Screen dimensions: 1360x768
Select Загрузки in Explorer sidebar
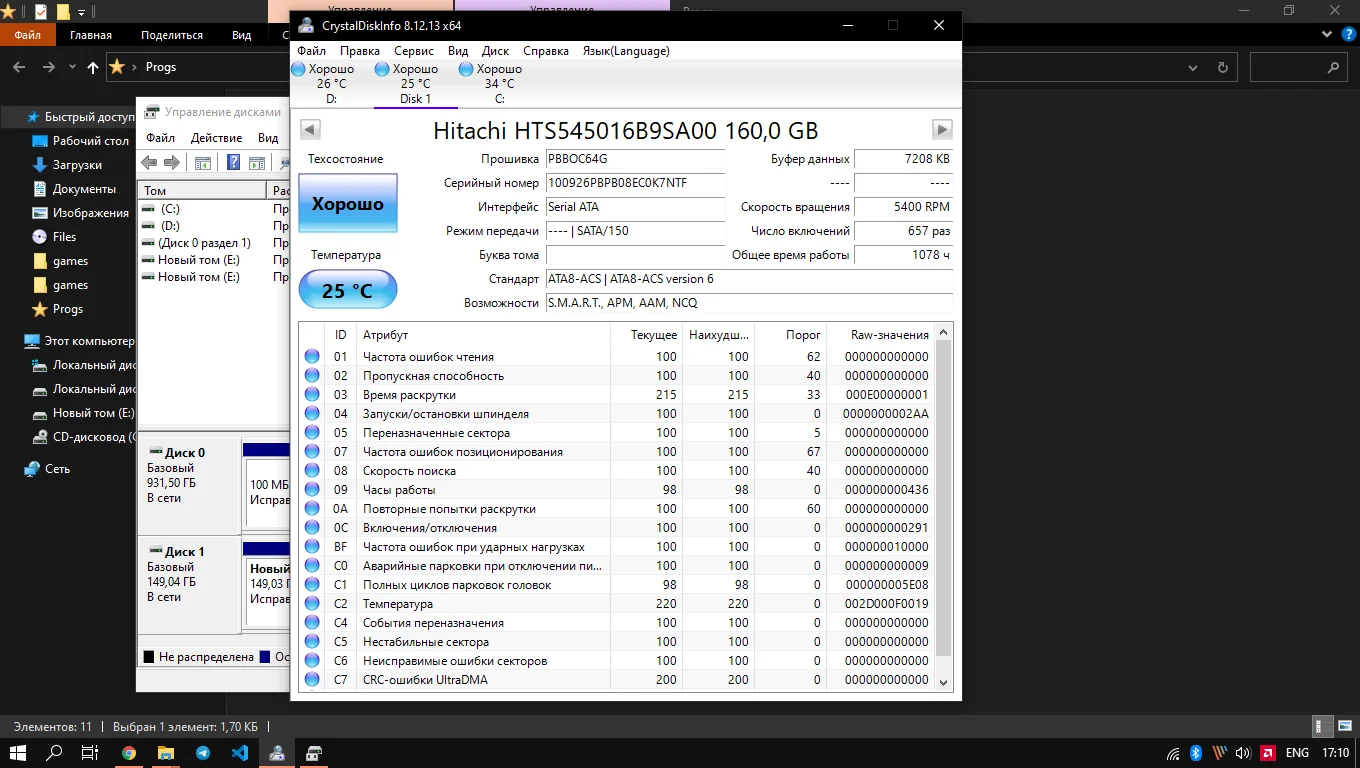(x=77, y=165)
